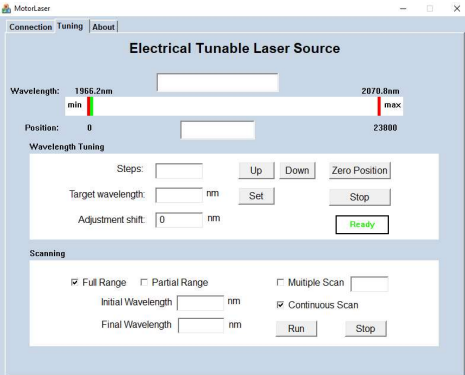
Task: Click the wavelength display field above the bar
Action: coord(218,82)
